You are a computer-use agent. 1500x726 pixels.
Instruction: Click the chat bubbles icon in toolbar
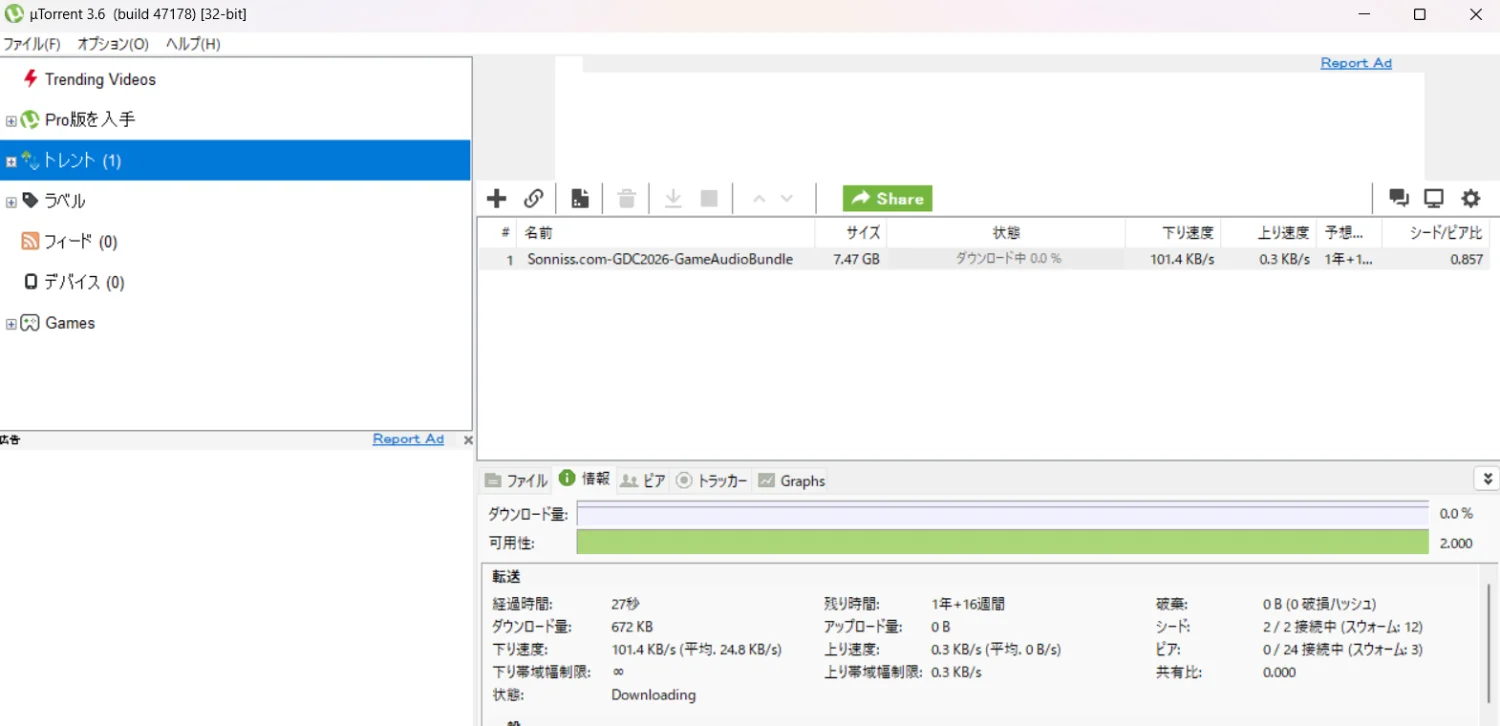click(x=1399, y=198)
